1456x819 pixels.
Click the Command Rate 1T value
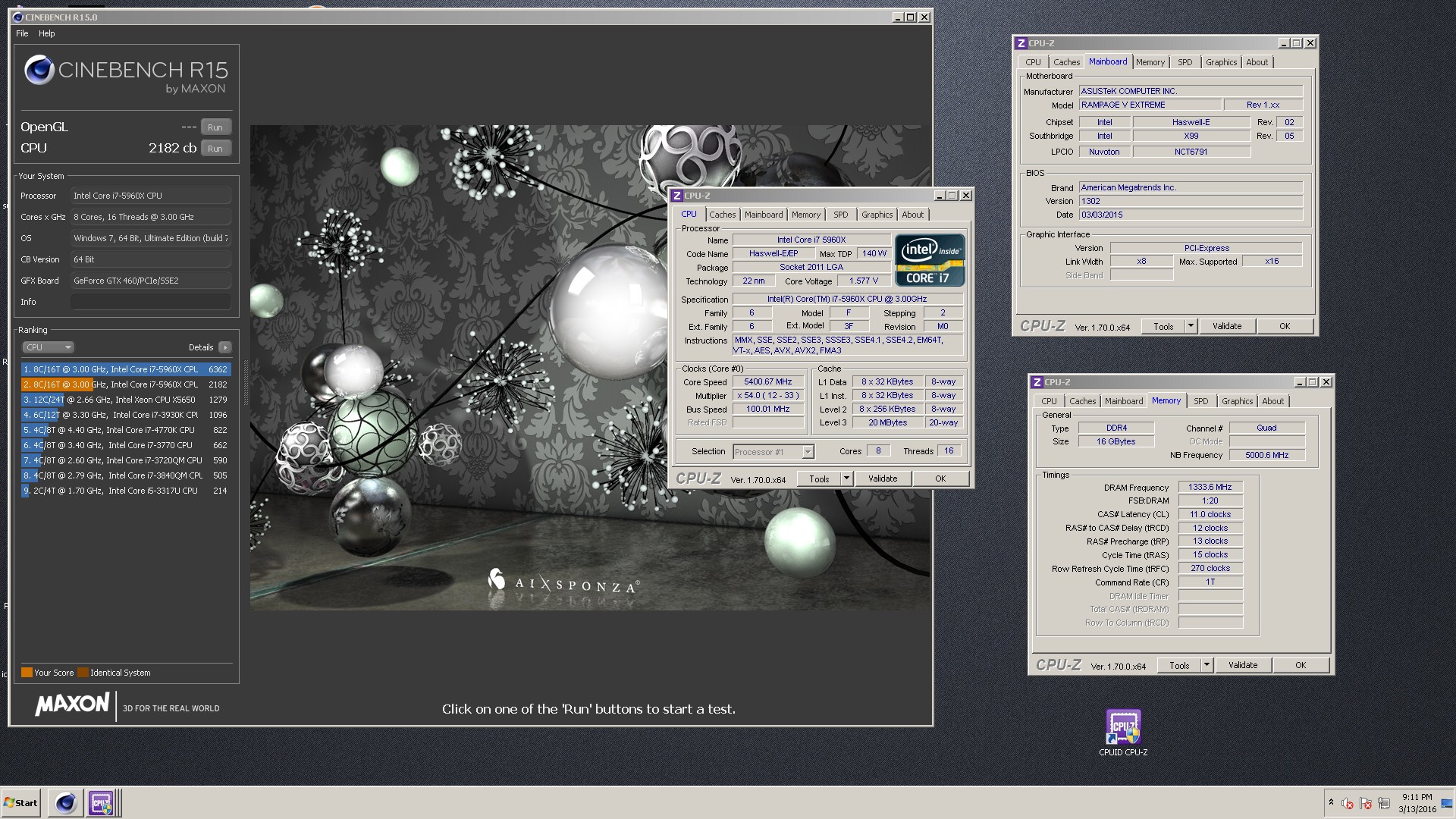pyautogui.click(x=1210, y=582)
